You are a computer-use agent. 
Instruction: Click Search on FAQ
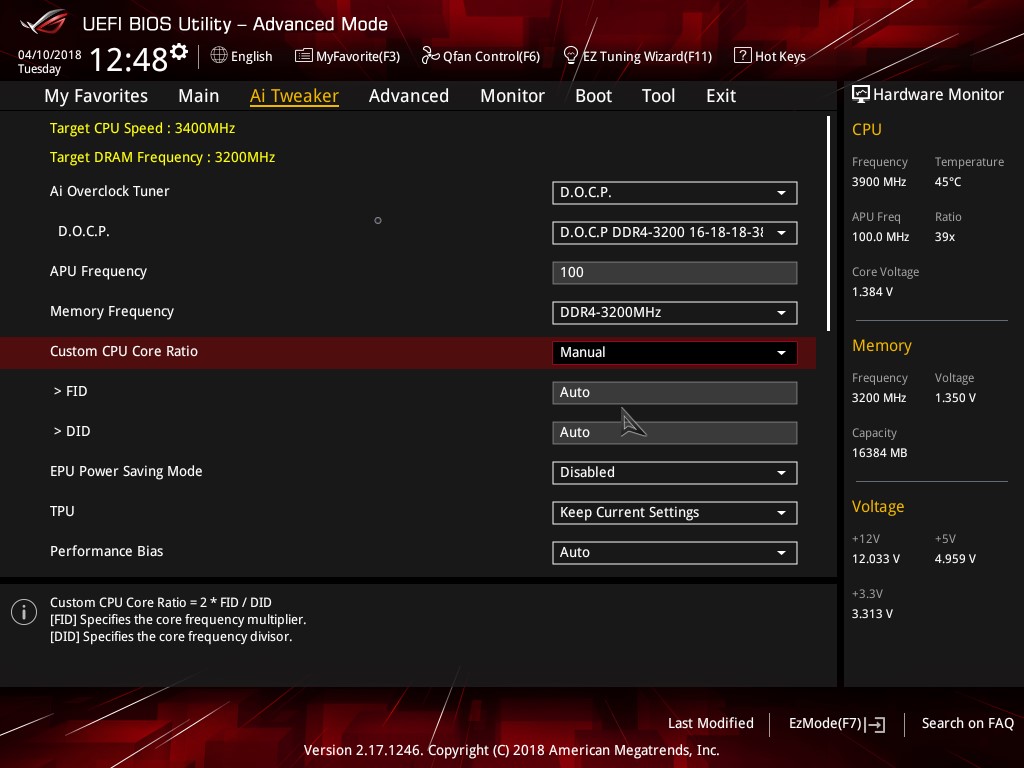pyautogui.click(x=967, y=724)
